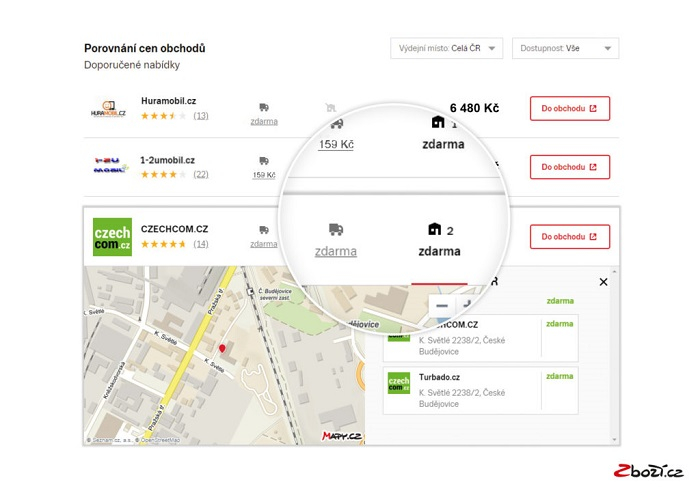Click the green CZECHCOM.CZ logo
The height and width of the screenshot is (493, 700).
point(111,237)
